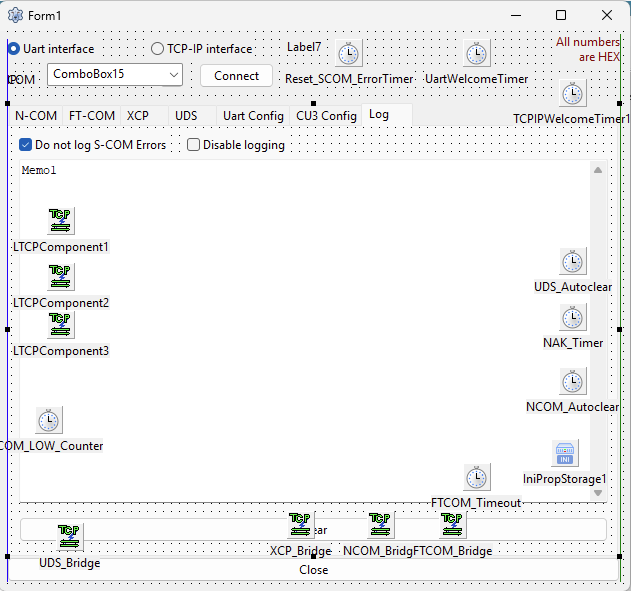Select the Uart interface radio button

(14, 49)
